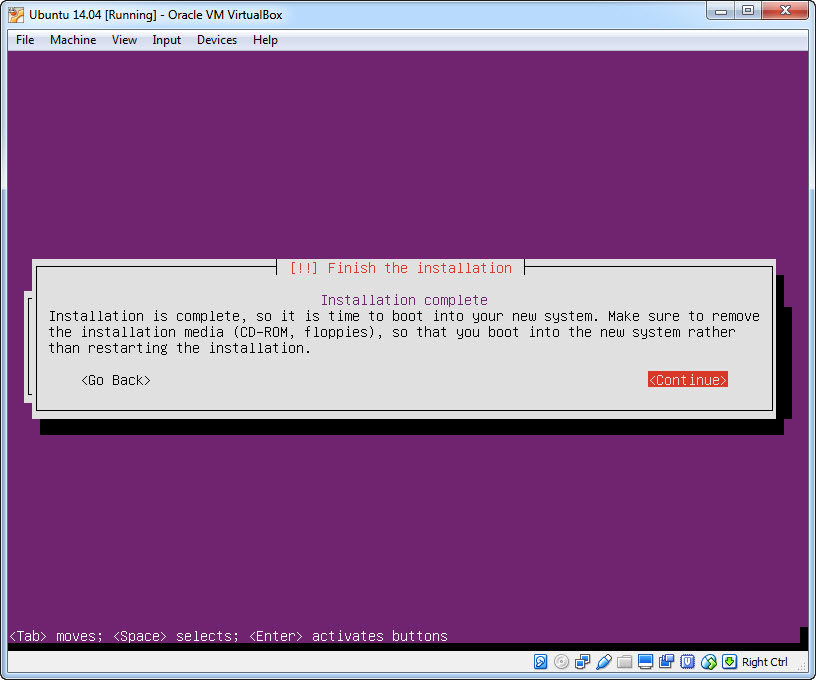Open the Input menu
Screen dimensions: 816x680
point(167,40)
